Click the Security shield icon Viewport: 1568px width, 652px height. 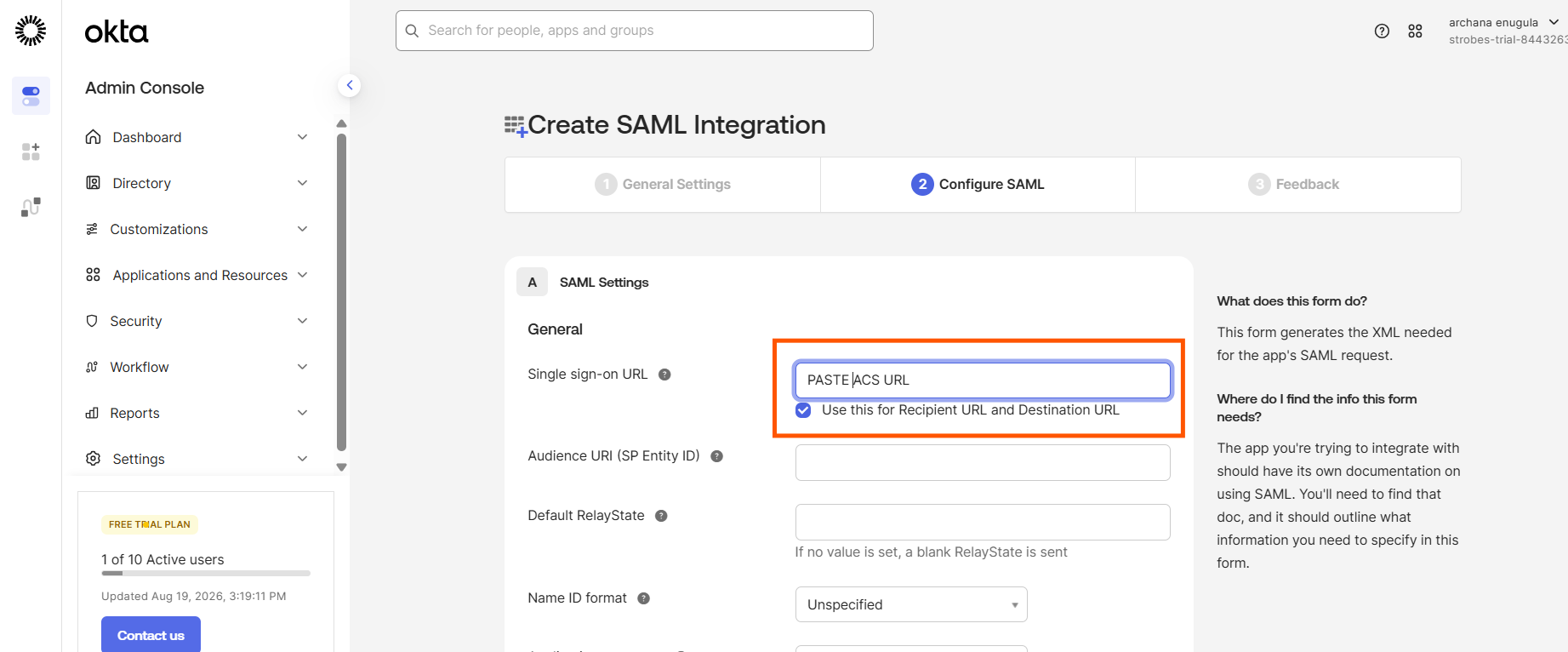[x=92, y=321]
